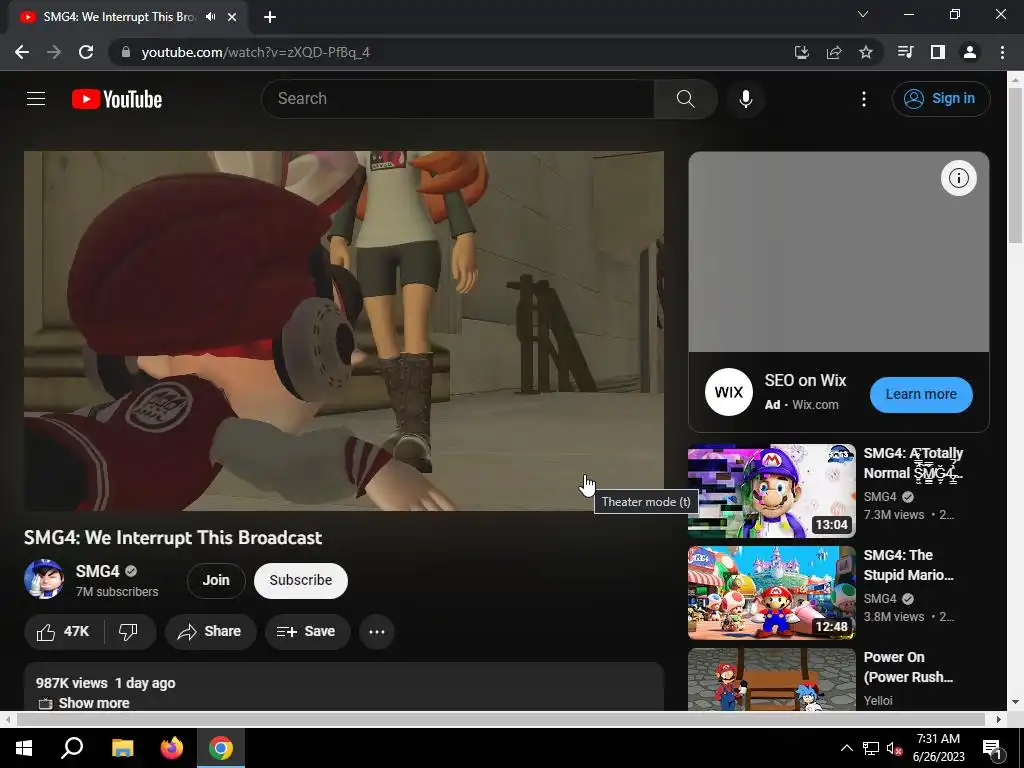The width and height of the screenshot is (1024, 768).
Task: Mute the tab via speaker icon
Action: click(x=210, y=17)
